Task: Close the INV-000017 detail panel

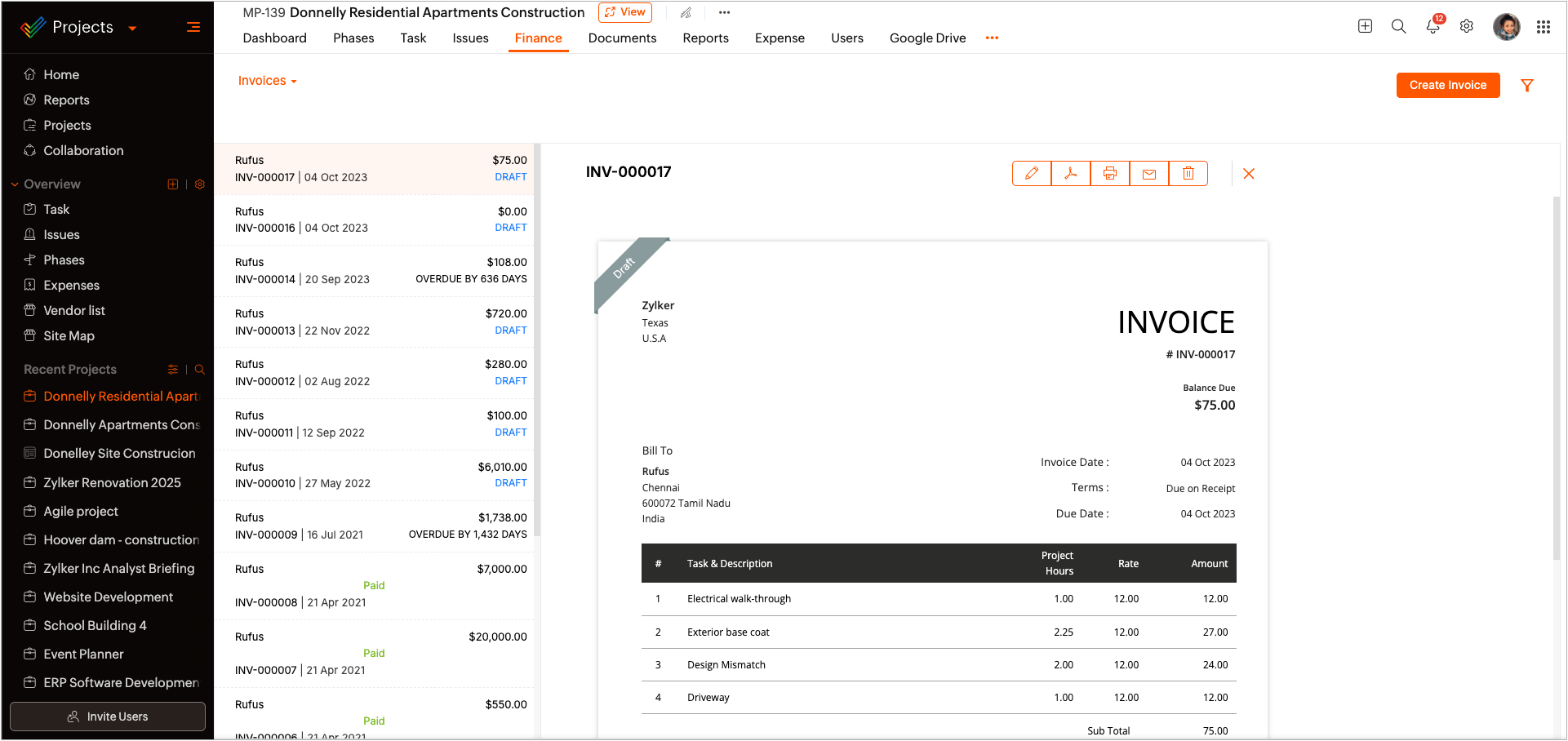Action: click(1249, 174)
